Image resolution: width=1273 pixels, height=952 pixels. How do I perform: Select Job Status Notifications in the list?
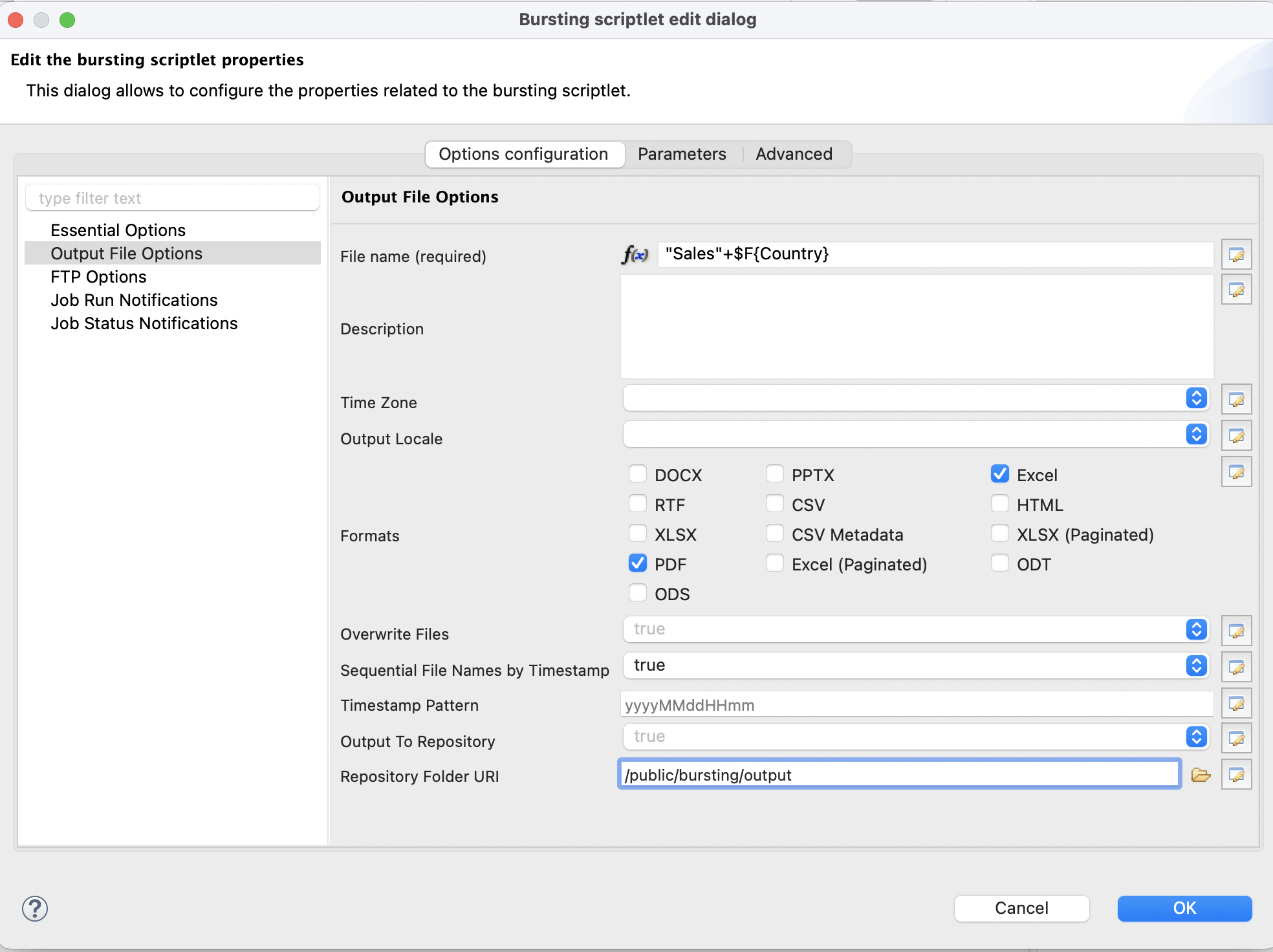pyautogui.click(x=173, y=323)
